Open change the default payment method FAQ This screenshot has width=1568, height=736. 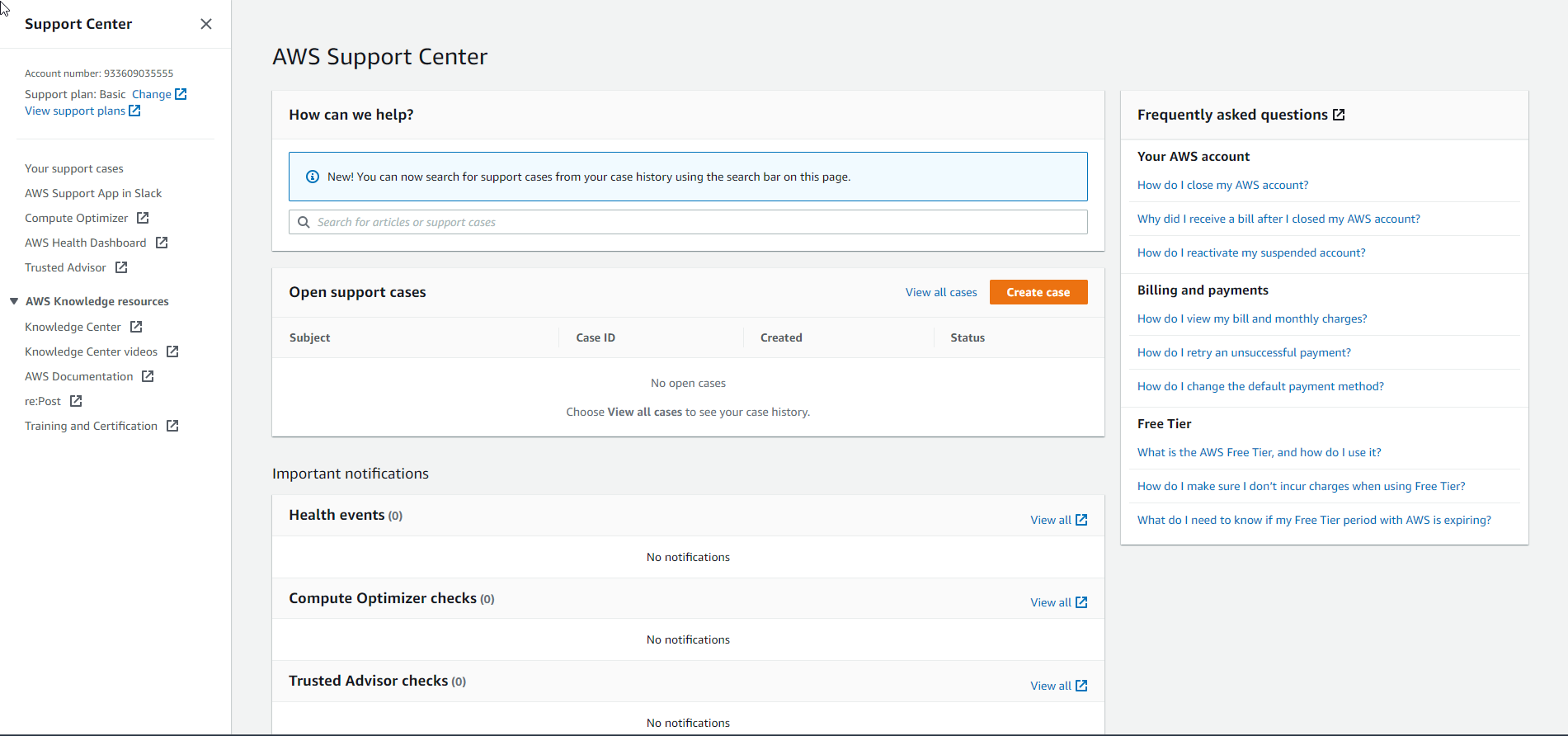[x=1260, y=386]
